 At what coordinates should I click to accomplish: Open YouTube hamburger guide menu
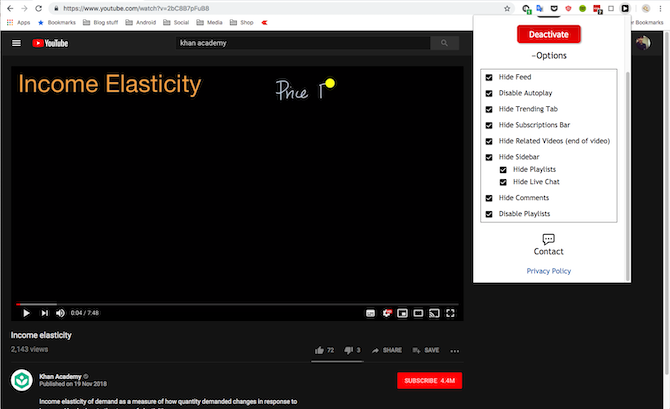(16, 43)
